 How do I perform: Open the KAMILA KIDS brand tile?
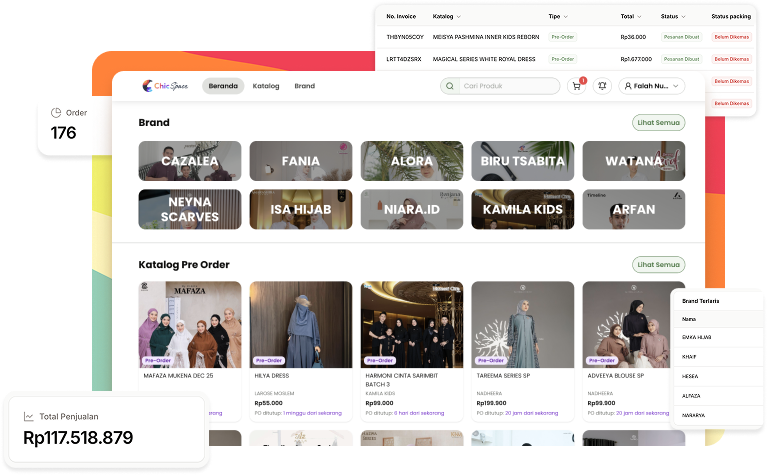pyautogui.click(x=523, y=209)
